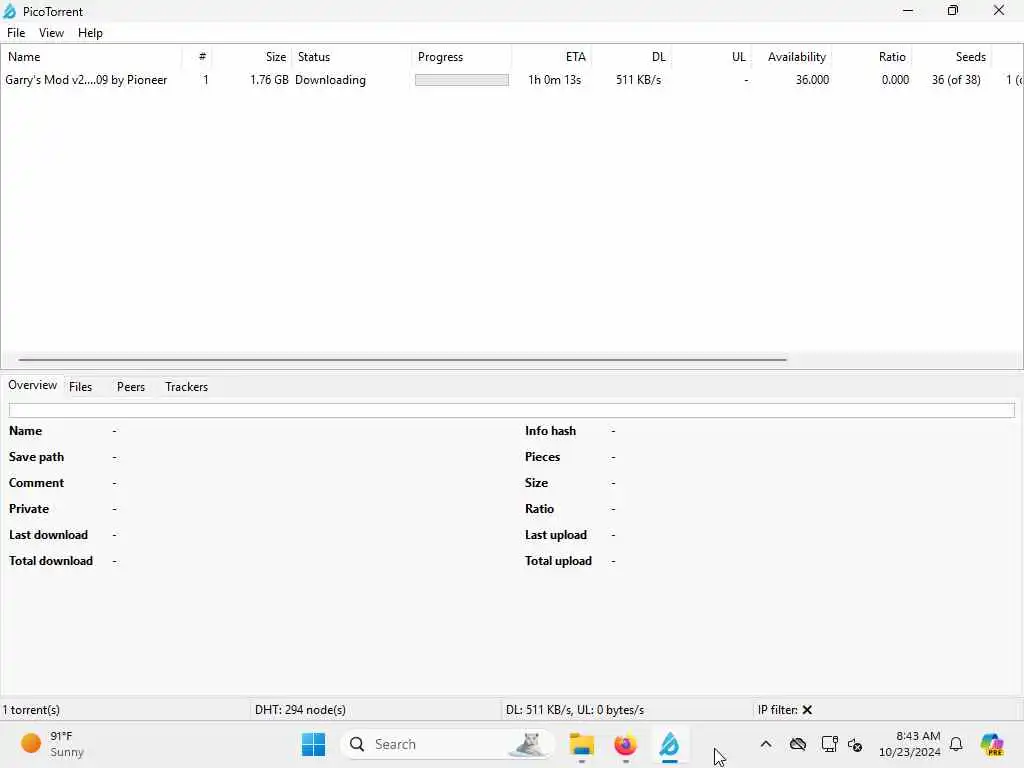
Task: Open the weather widget showing 91°F Sunny
Action: point(52,744)
